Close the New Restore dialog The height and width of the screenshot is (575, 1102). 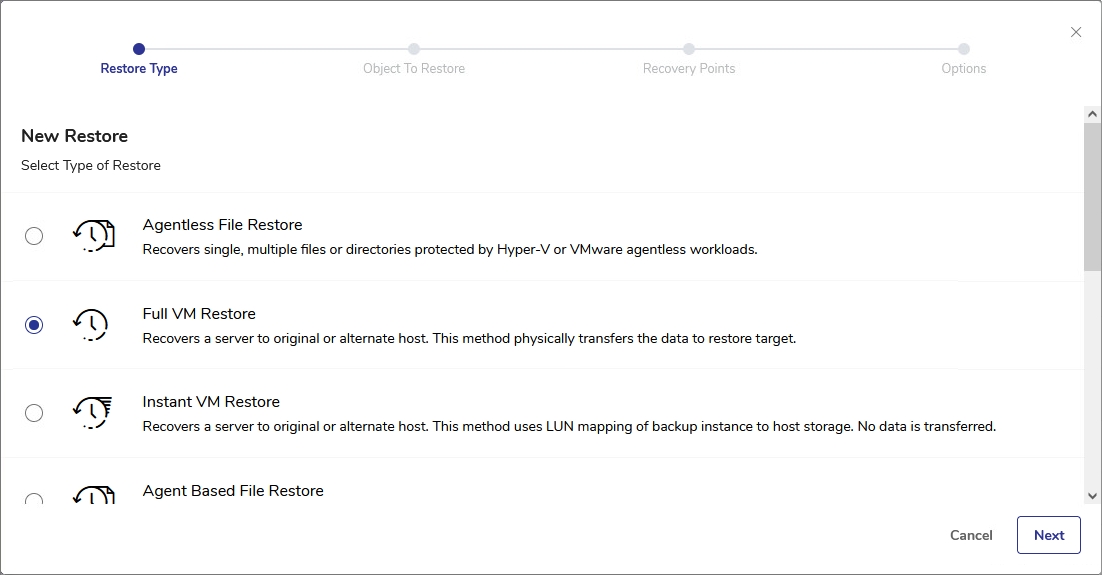[x=1076, y=32]
